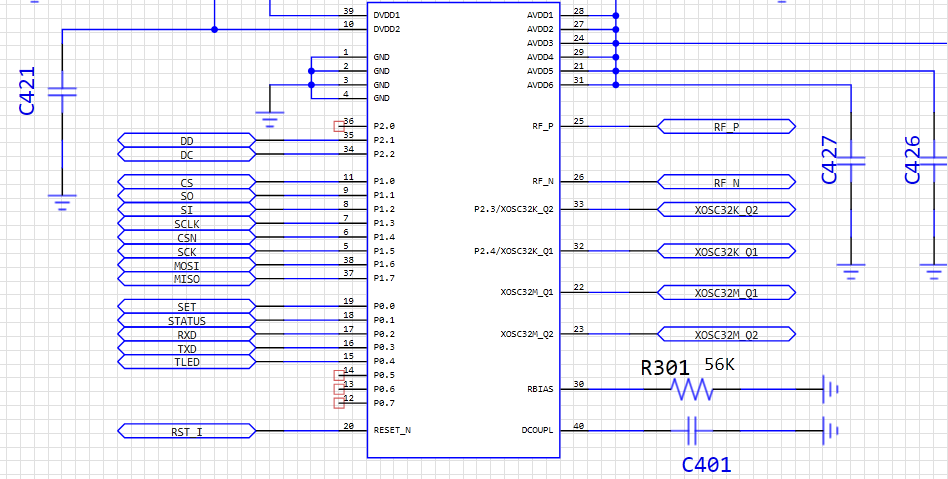
Task: Select the MISO net port
Action: pyautogui.click(x=187, y=279)
